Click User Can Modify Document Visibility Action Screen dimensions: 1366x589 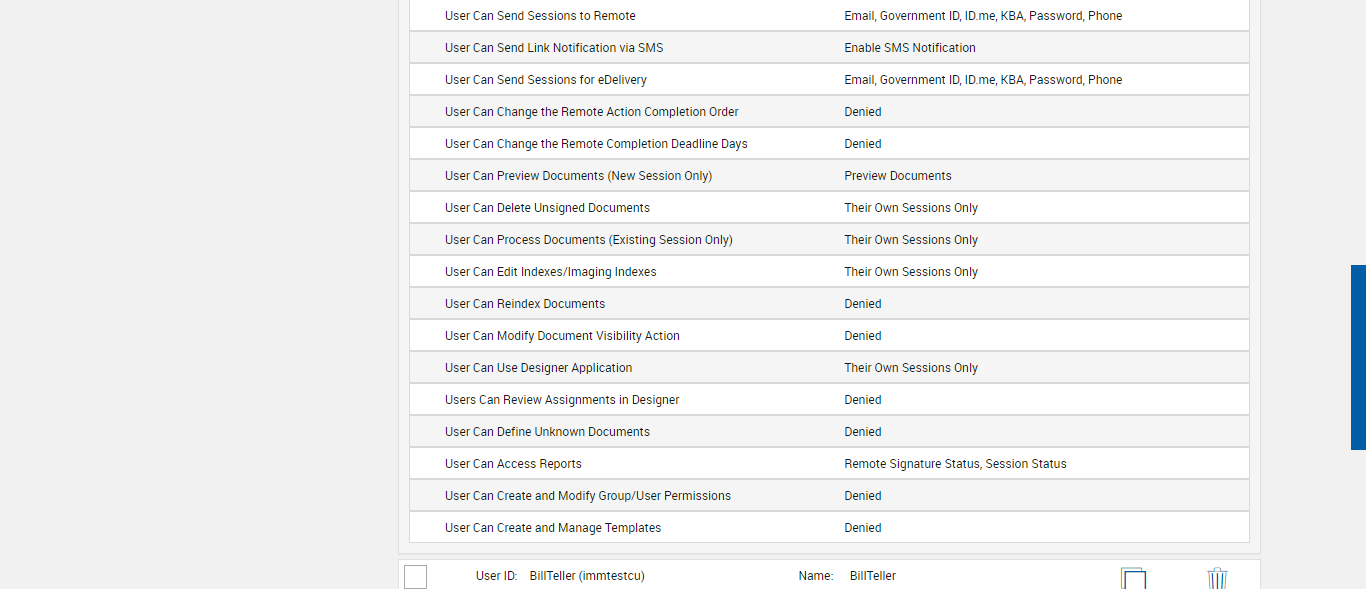point(562,336)
